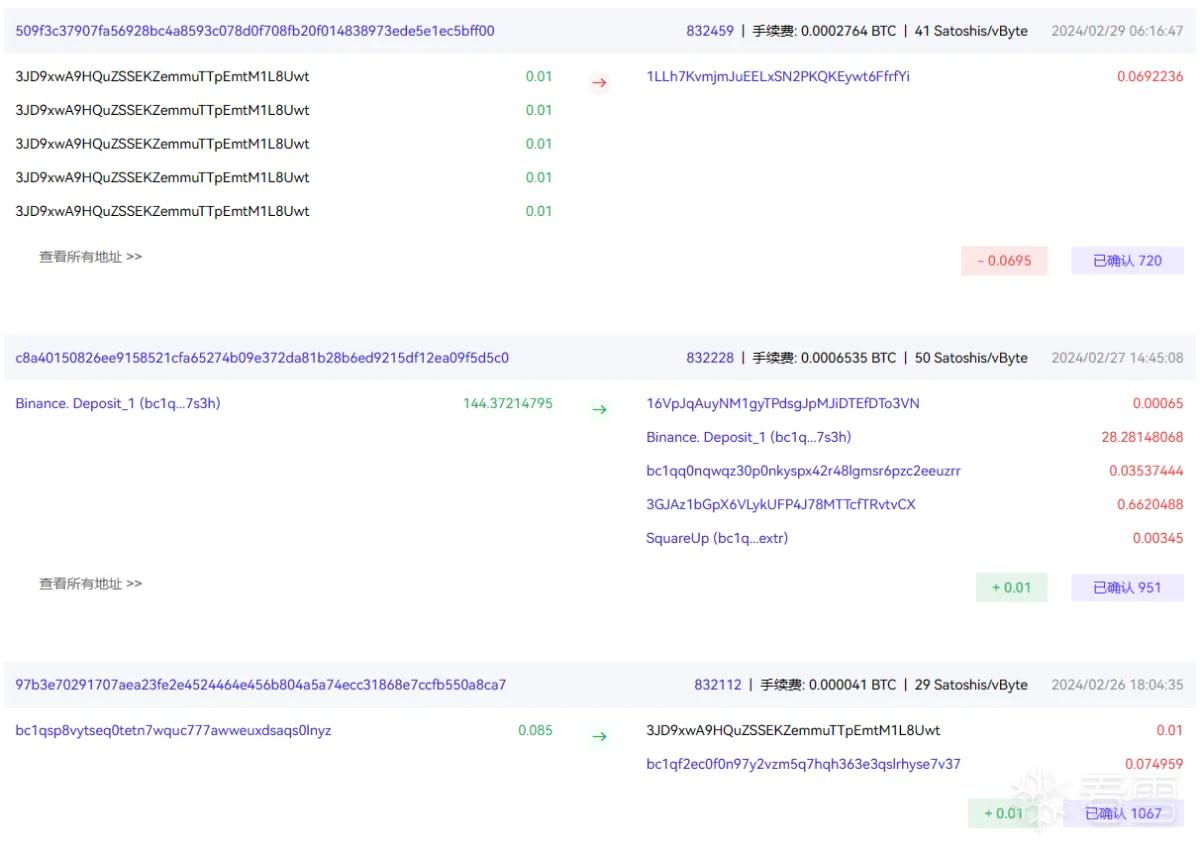Open input address bc1qsp8vytseq0tetn7wquc777
Viewport: 1200px width, 856px height.
[173, 731]
